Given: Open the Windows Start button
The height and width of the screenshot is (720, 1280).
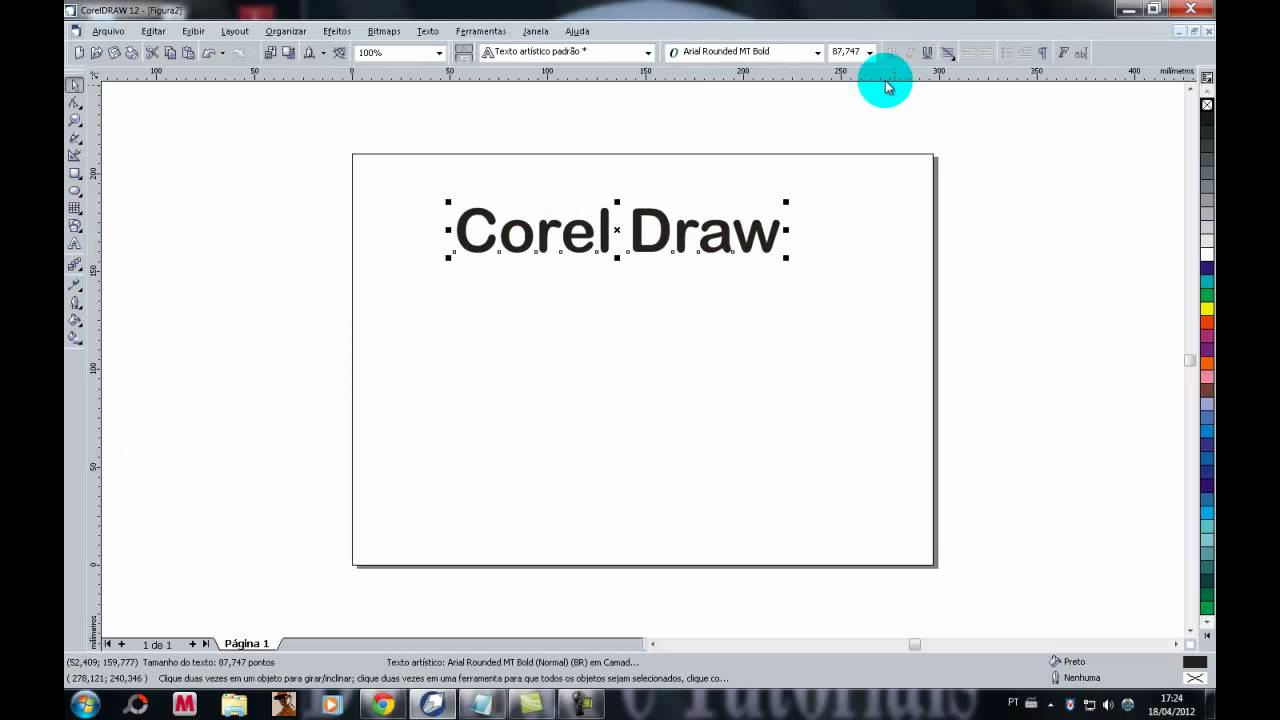Looking at the screenshot, I should click(86, 704).
